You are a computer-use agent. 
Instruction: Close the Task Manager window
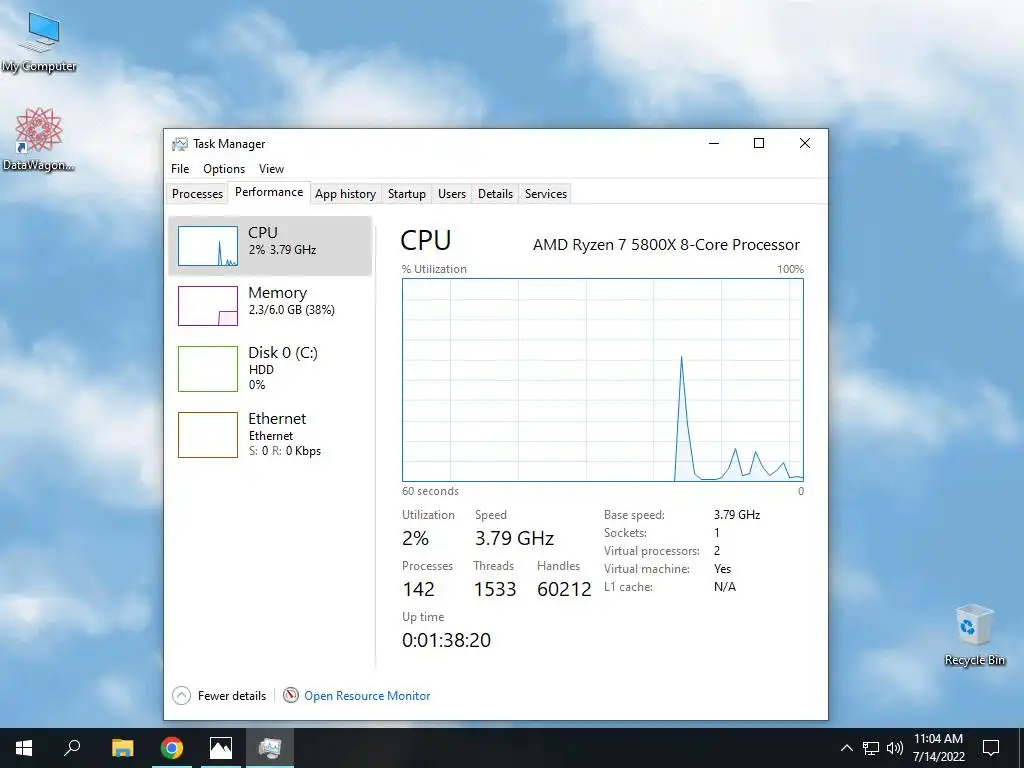coord(805,143)
